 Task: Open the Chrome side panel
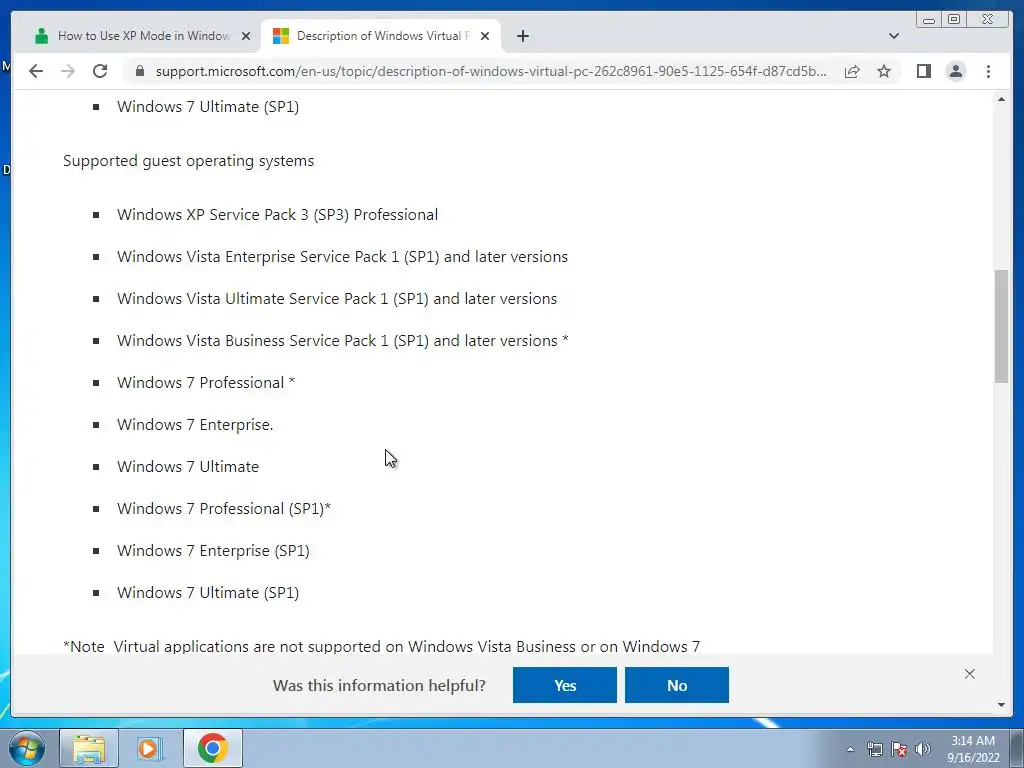pos(923,71)
